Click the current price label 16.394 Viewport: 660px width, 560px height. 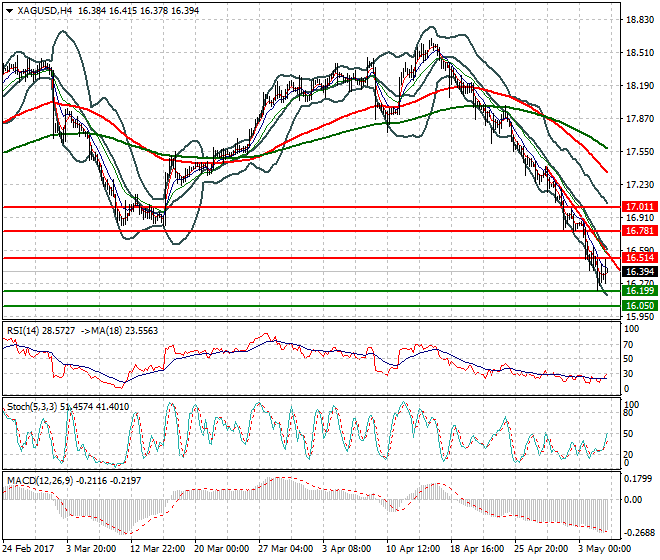coord(640,272)
